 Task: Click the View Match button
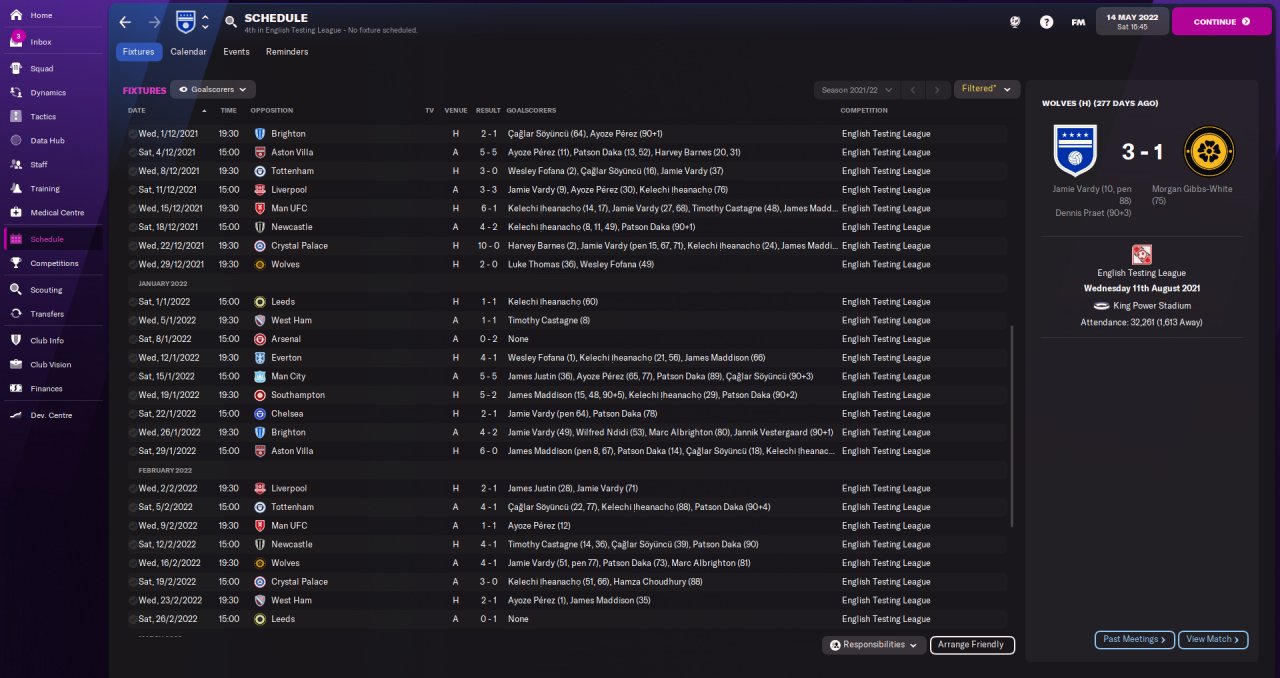pyautogui.click(x=1213, y=640)
